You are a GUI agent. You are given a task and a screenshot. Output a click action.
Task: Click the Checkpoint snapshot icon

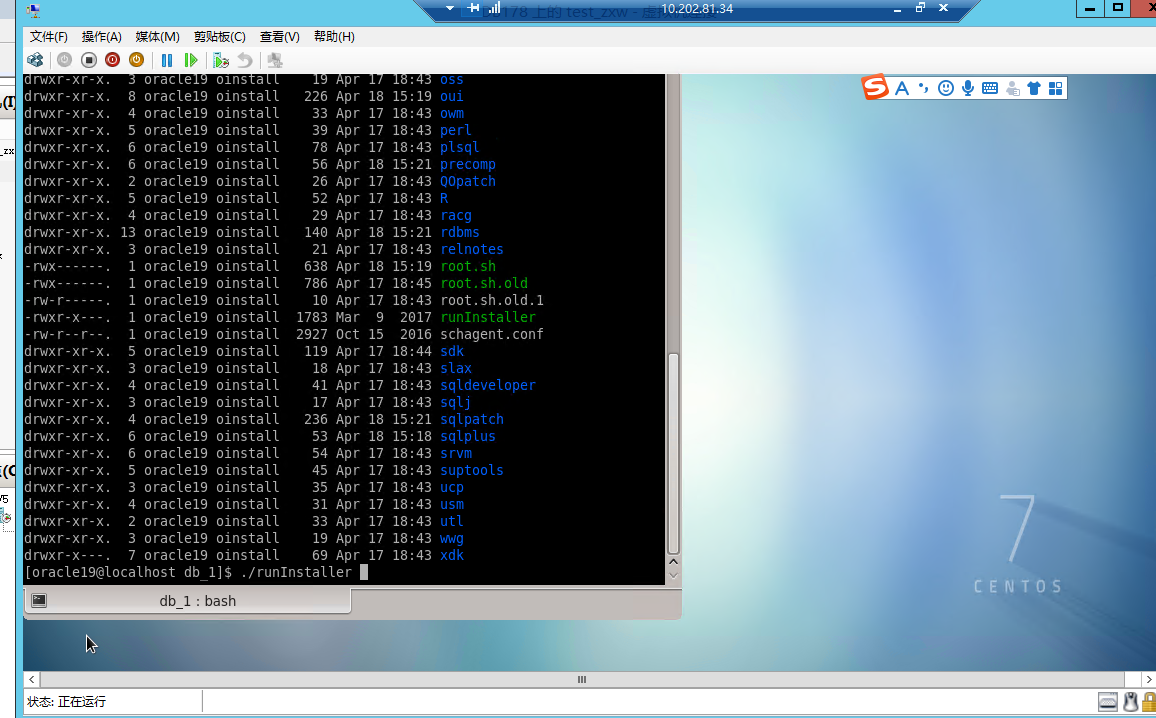pyautogui.click(x=220, y=60)
